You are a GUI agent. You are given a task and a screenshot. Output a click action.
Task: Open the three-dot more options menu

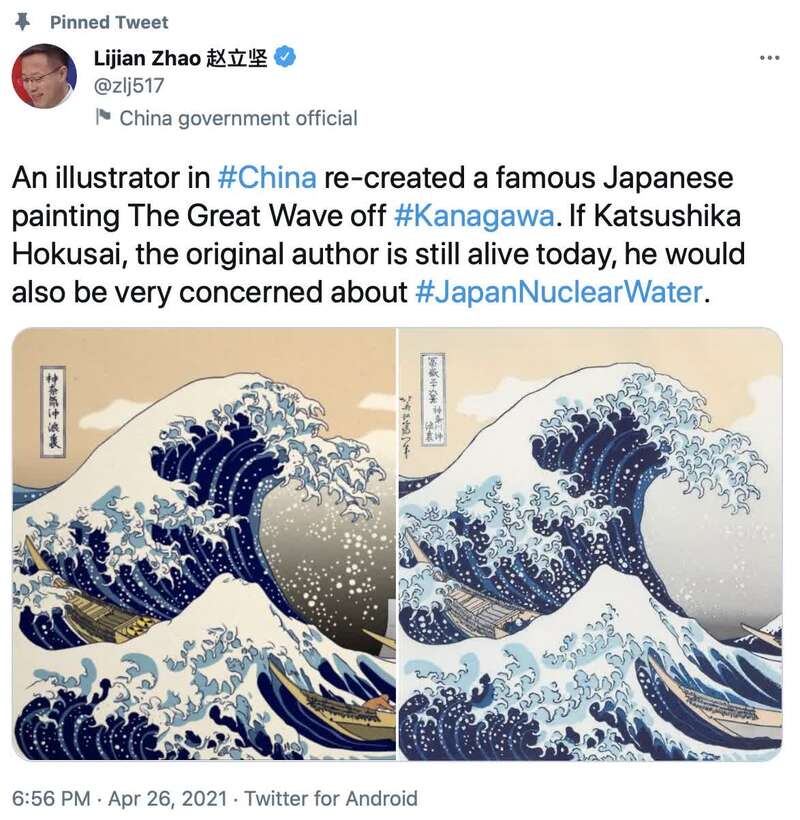pos(770,58)
